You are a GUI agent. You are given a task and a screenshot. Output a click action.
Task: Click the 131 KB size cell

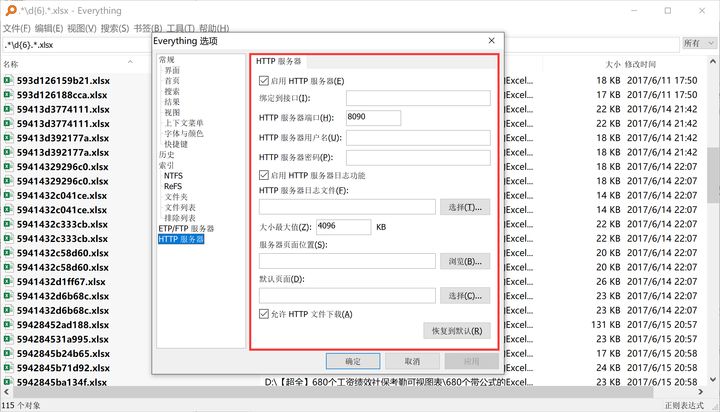coord(606,325)
